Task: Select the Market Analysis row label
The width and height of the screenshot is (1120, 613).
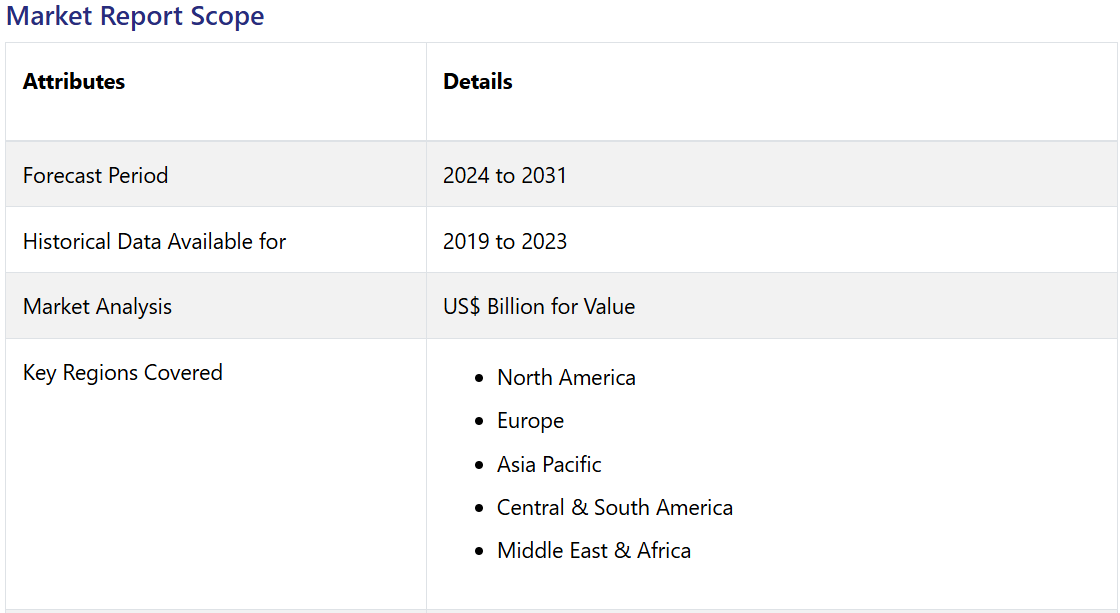Action: click(97, 307)
